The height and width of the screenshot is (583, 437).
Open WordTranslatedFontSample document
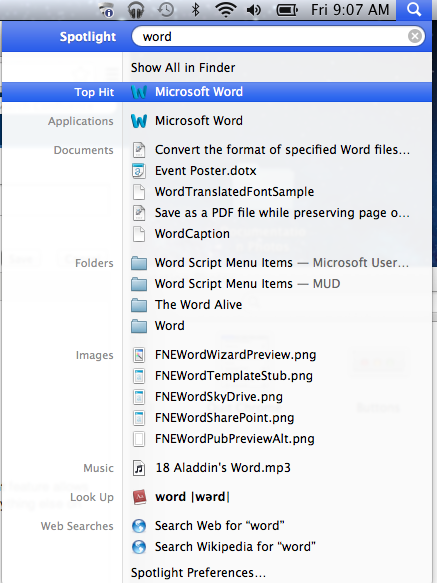[x=234, y=191]
